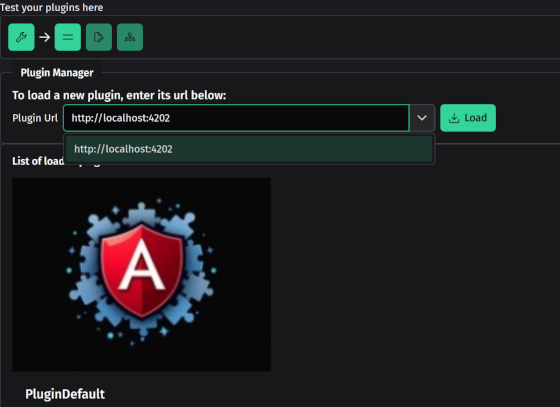This screenshot has height=407, width=560.
Task: Click the hierarchy tree icon button
Action: click(x=130, y=37)
